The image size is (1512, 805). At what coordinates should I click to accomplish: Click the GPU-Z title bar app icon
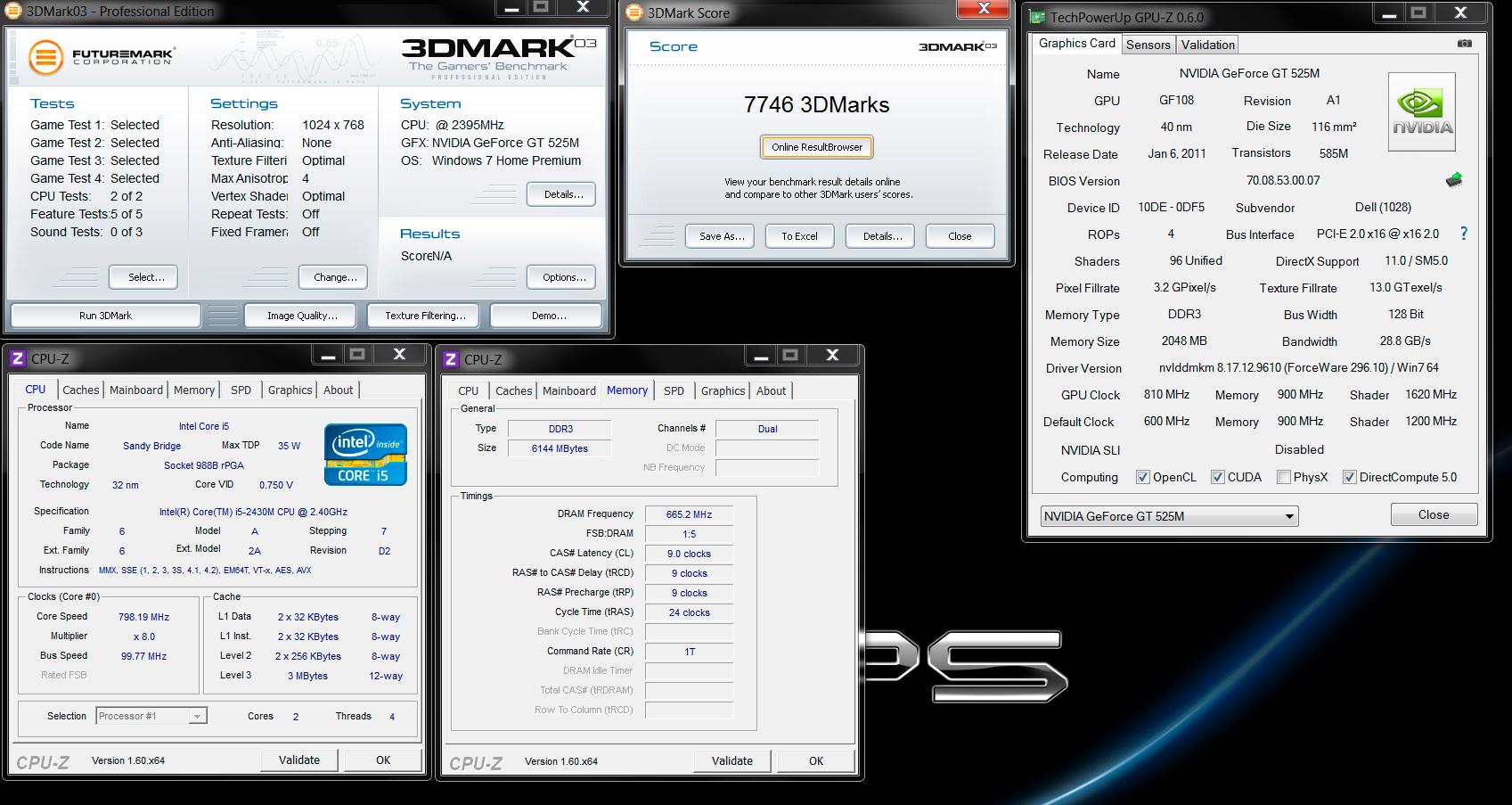click(x=1037, y=17)
